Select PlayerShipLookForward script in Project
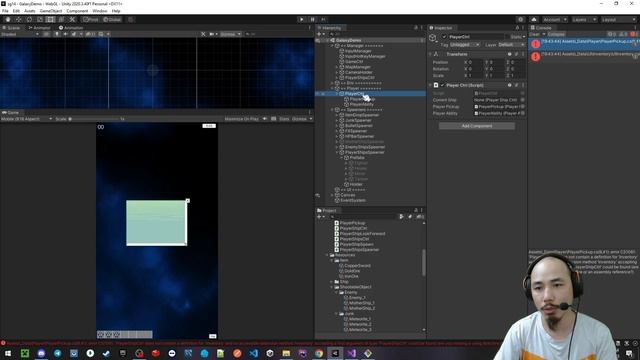Image resolution: width=640 pixels, height=360 pixels. pyautogui.click(x=362, y=234)
